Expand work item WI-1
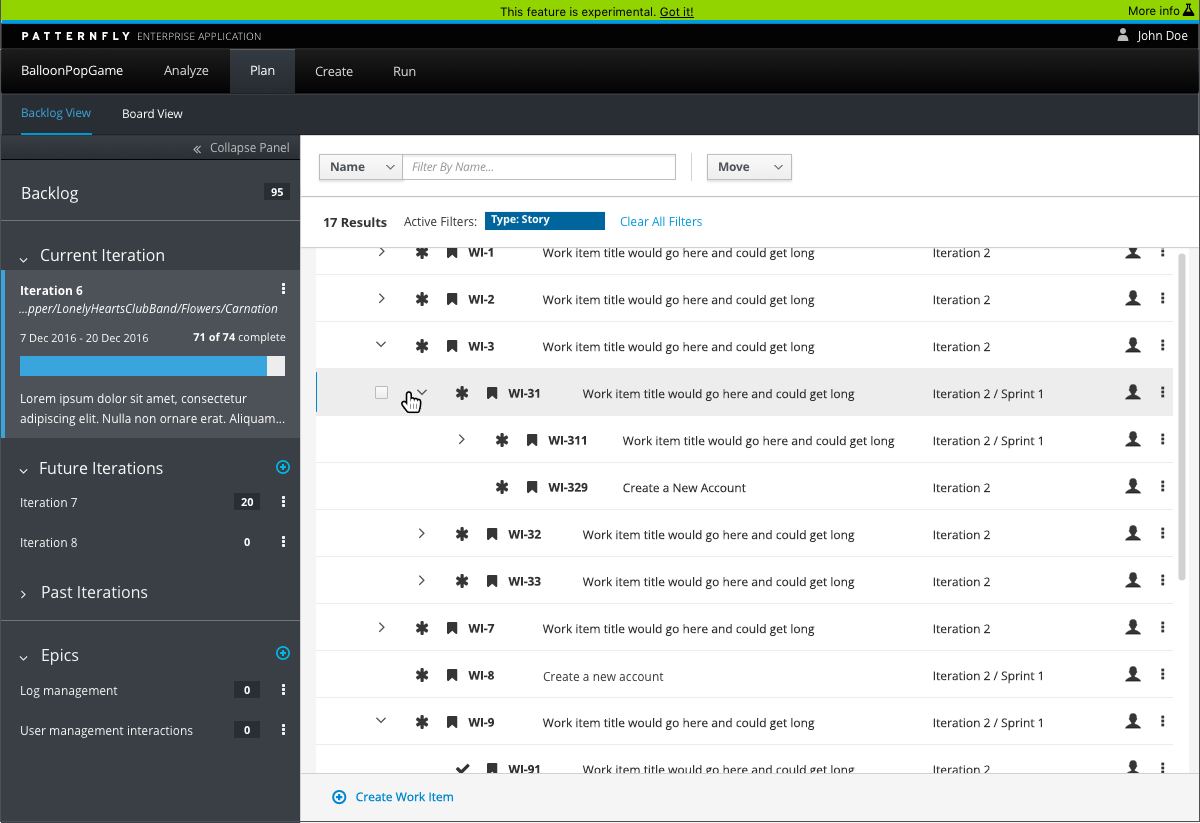The height and width of the screenshot is (823, 1200). (x=381, y=252)
